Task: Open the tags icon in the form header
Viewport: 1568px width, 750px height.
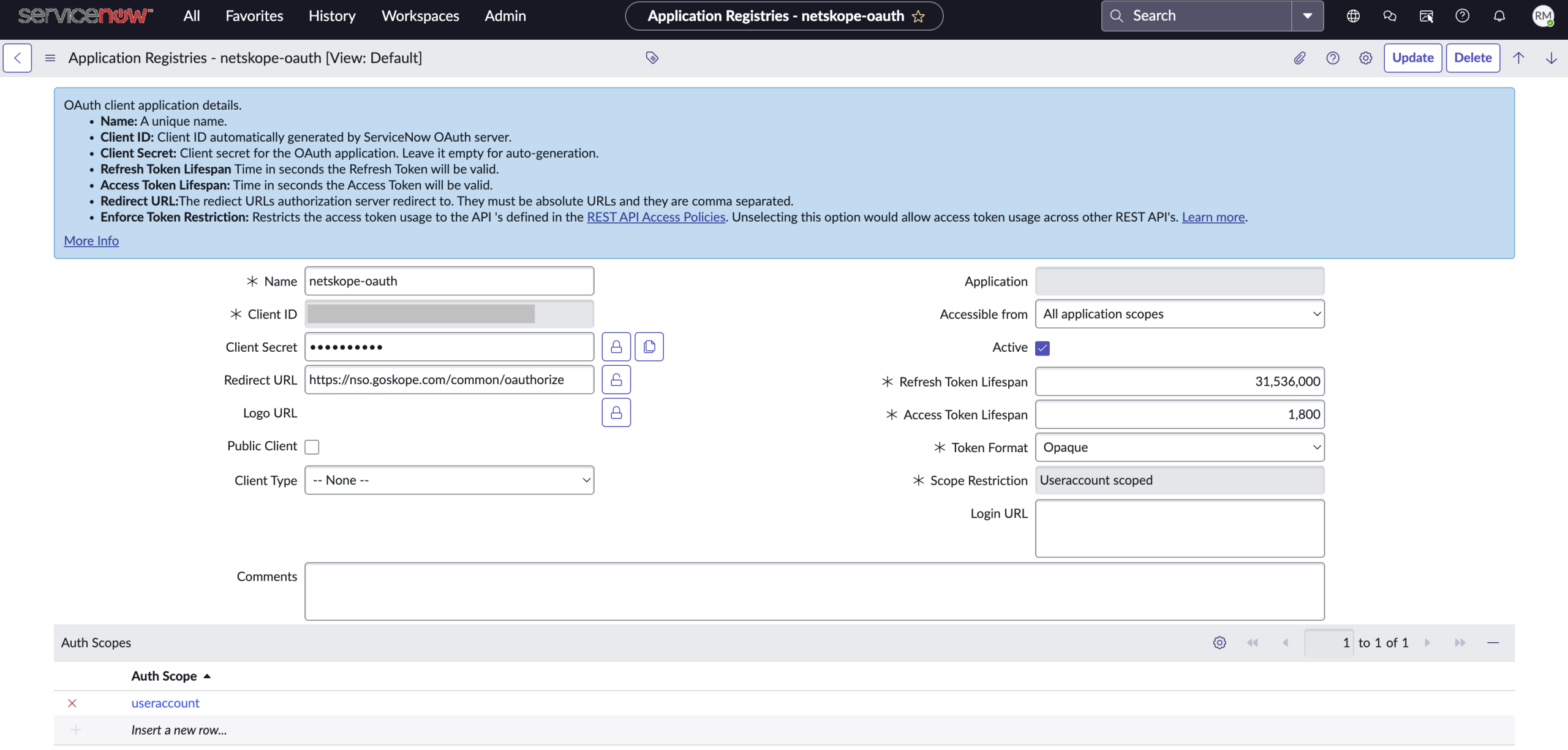Action: click(652, 58)
